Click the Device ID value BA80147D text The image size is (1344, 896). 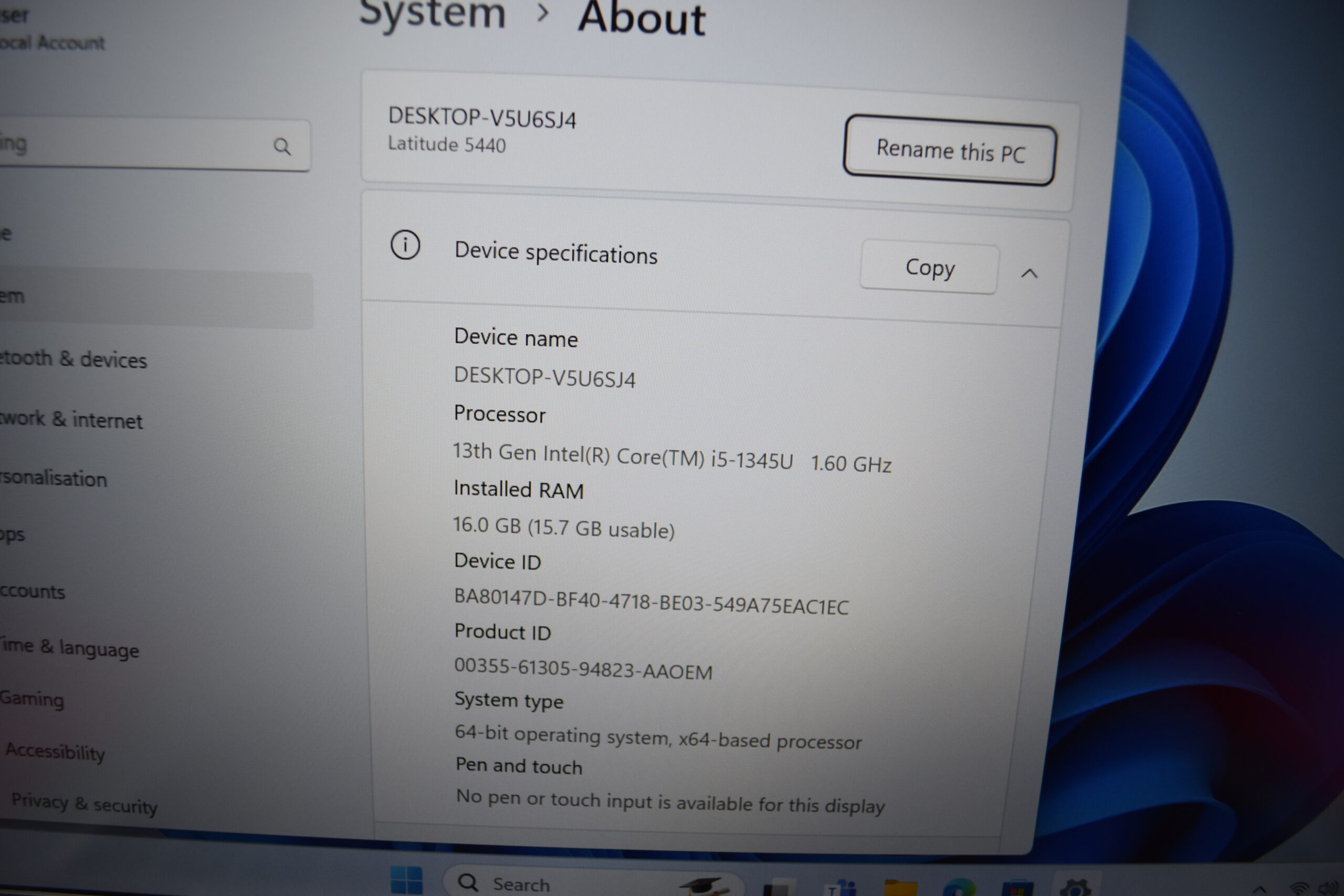pos(652,601)
